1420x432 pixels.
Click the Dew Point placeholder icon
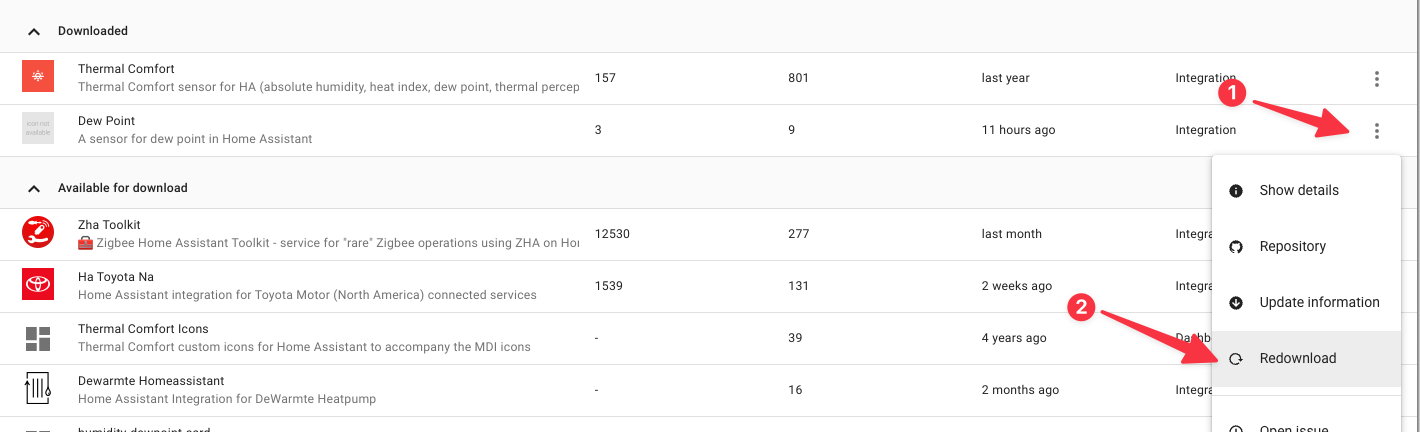[x=38, y=129]
